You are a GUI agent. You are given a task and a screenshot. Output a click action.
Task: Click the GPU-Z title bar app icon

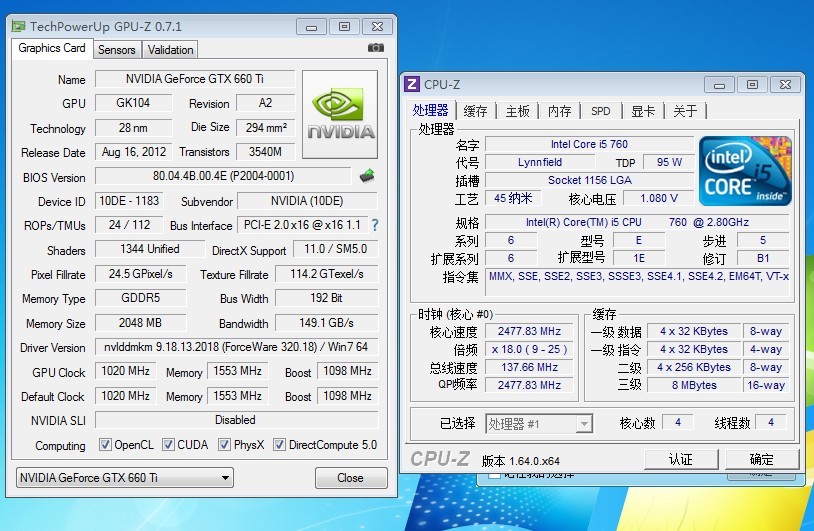[19, 26]
